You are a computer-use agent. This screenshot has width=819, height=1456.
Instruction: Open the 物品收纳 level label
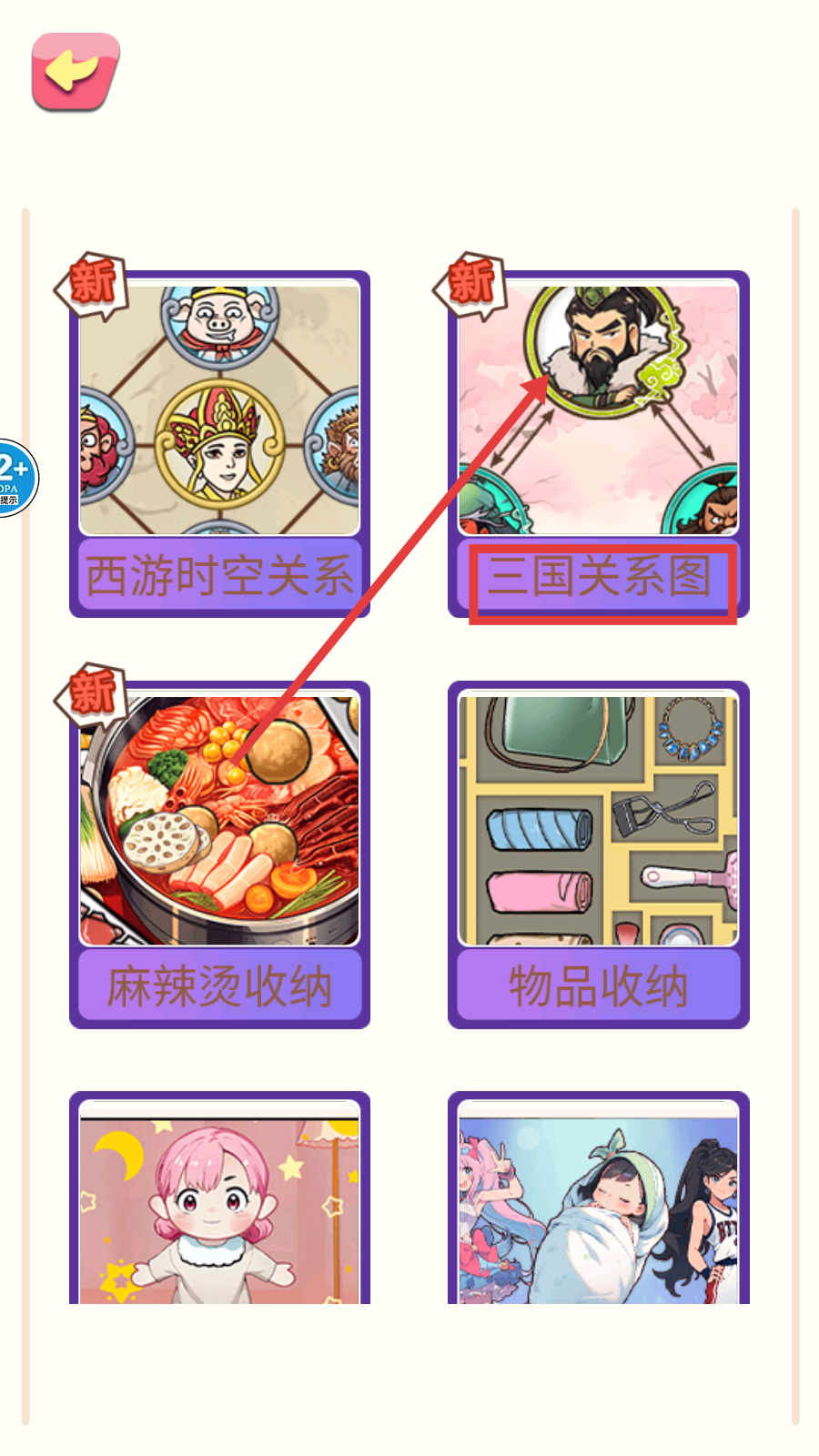pyautogui.click(x=598, y=986)
